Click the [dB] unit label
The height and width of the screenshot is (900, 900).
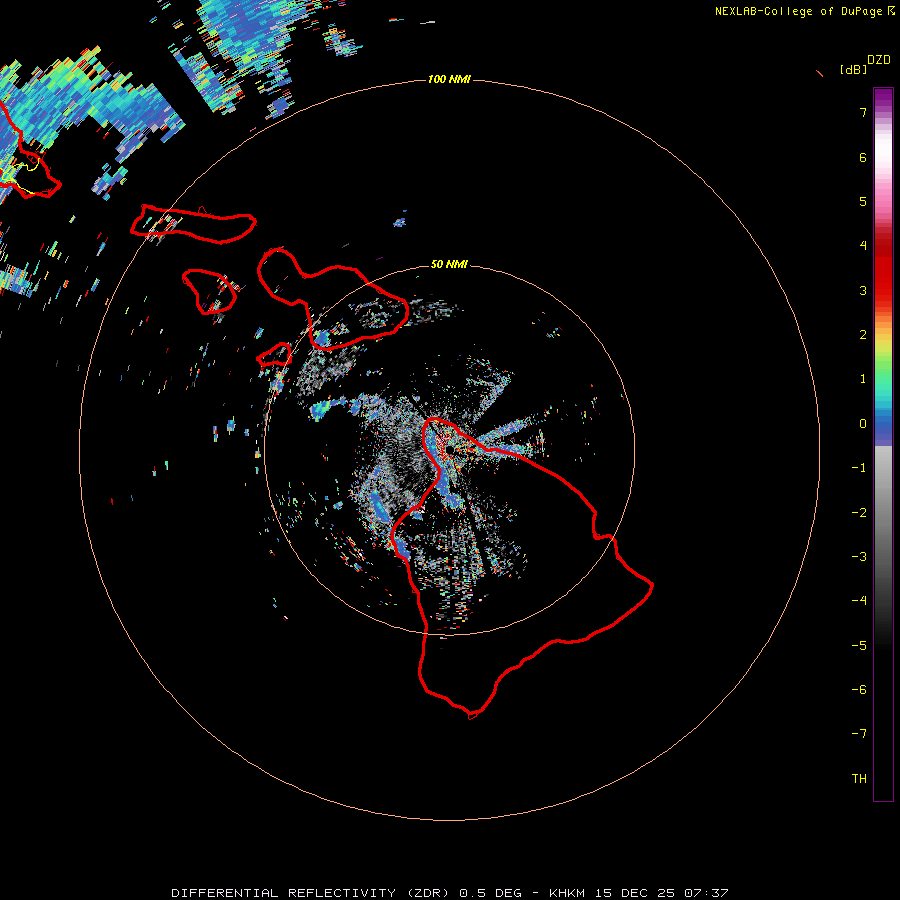(x=854, y=69)
